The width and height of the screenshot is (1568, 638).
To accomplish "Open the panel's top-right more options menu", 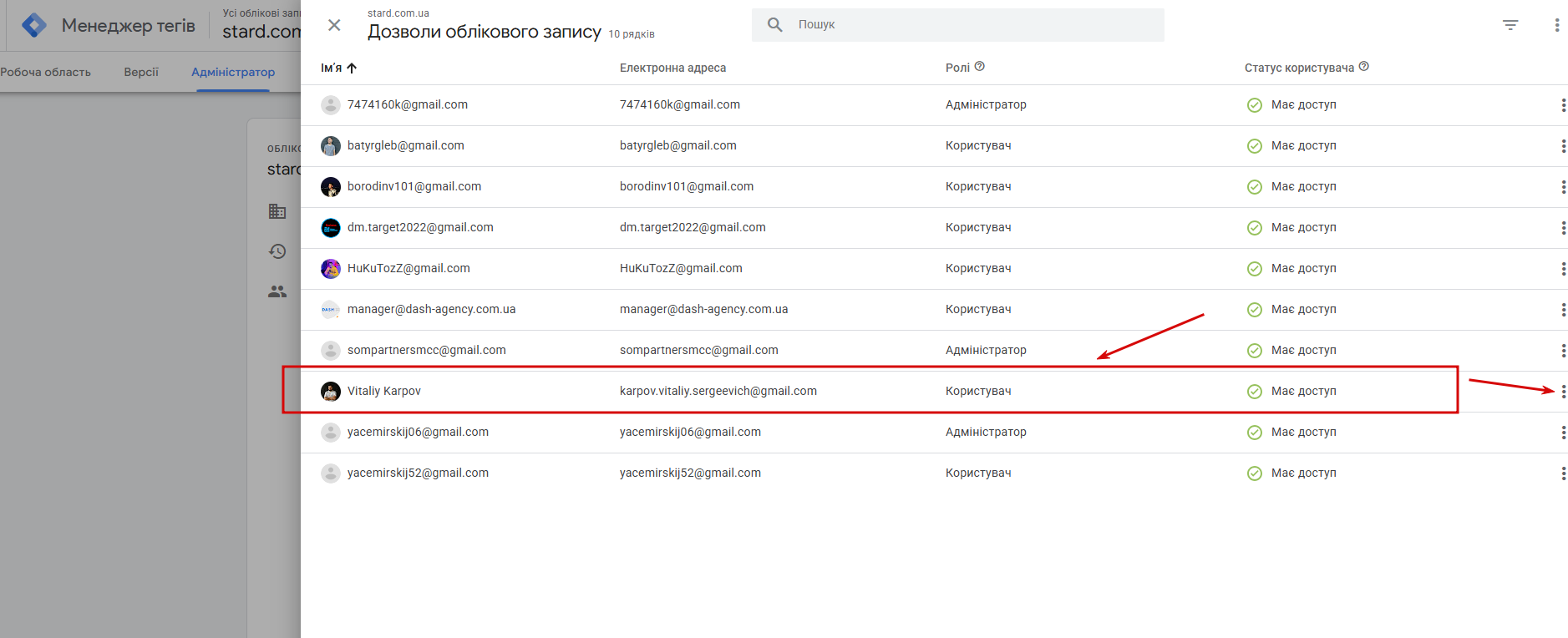I will [x=1556, y=25].
